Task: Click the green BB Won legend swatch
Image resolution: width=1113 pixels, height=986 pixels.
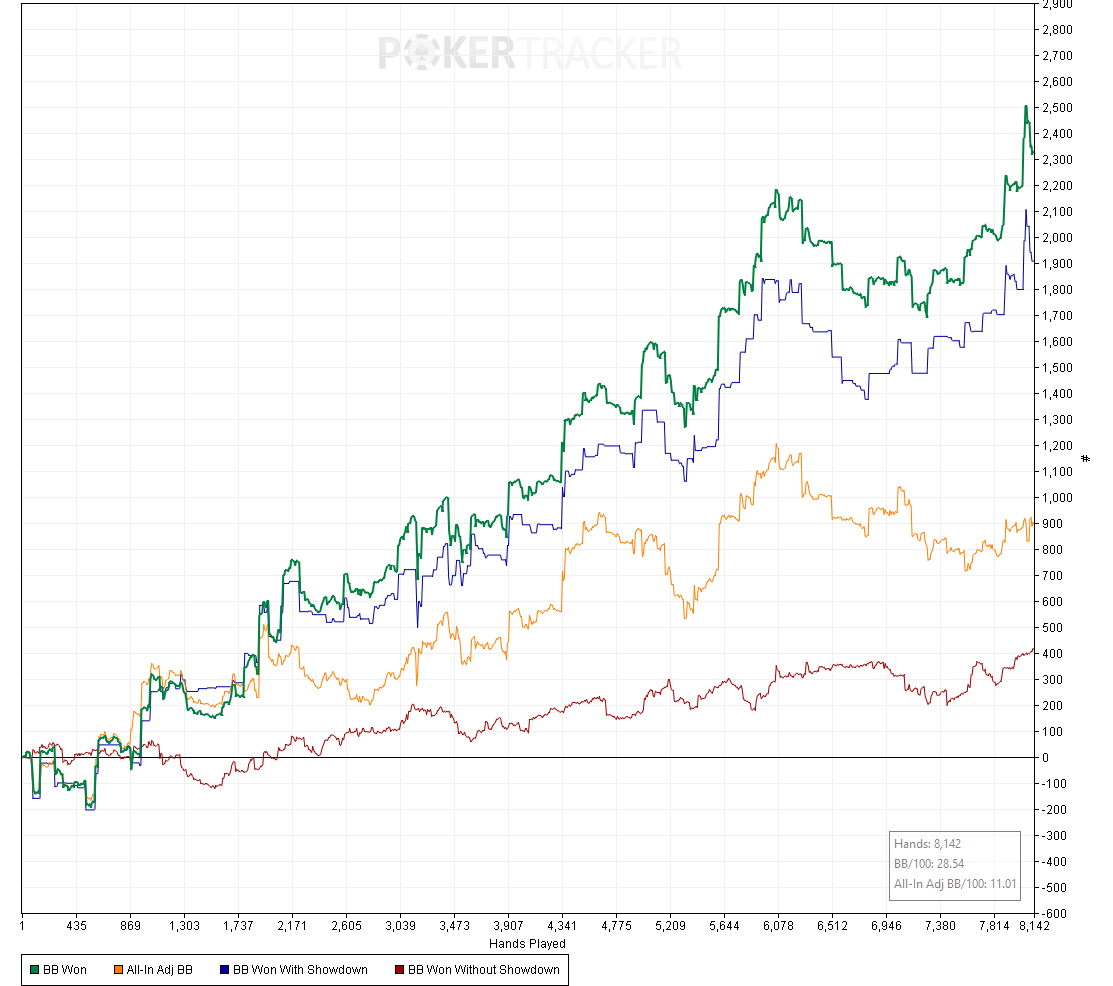Action: [x=34, y=970]
